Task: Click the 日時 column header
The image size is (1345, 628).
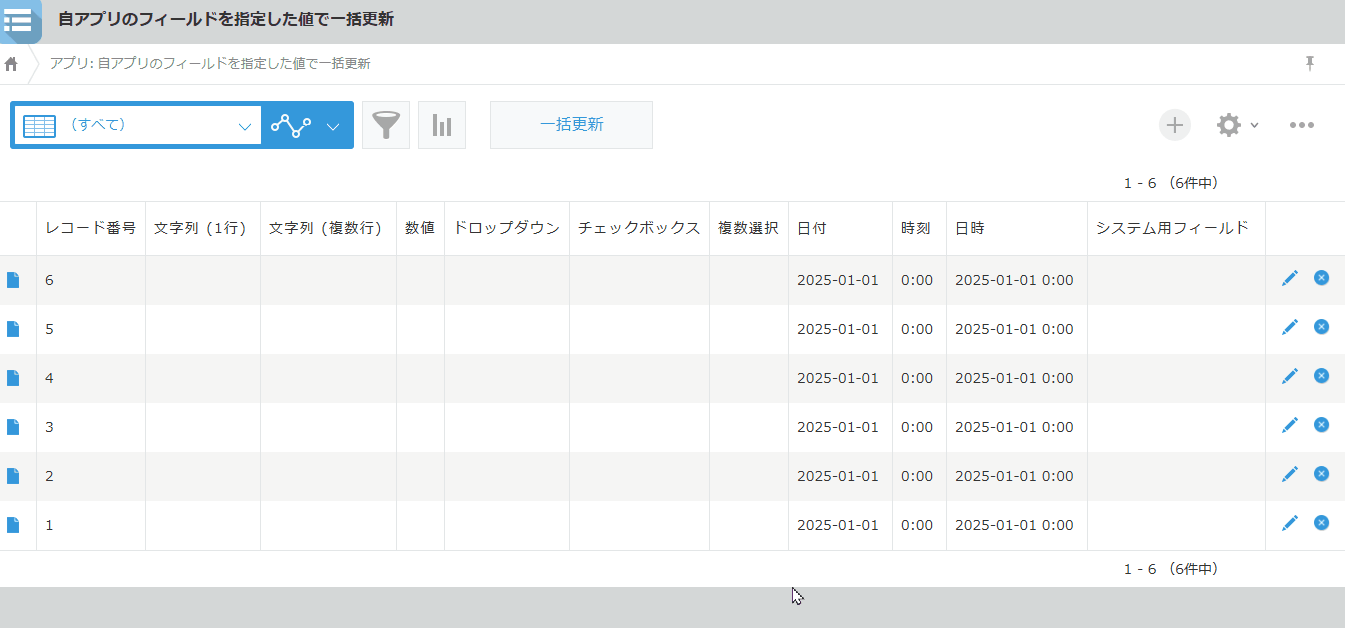Action: (969, 228)
